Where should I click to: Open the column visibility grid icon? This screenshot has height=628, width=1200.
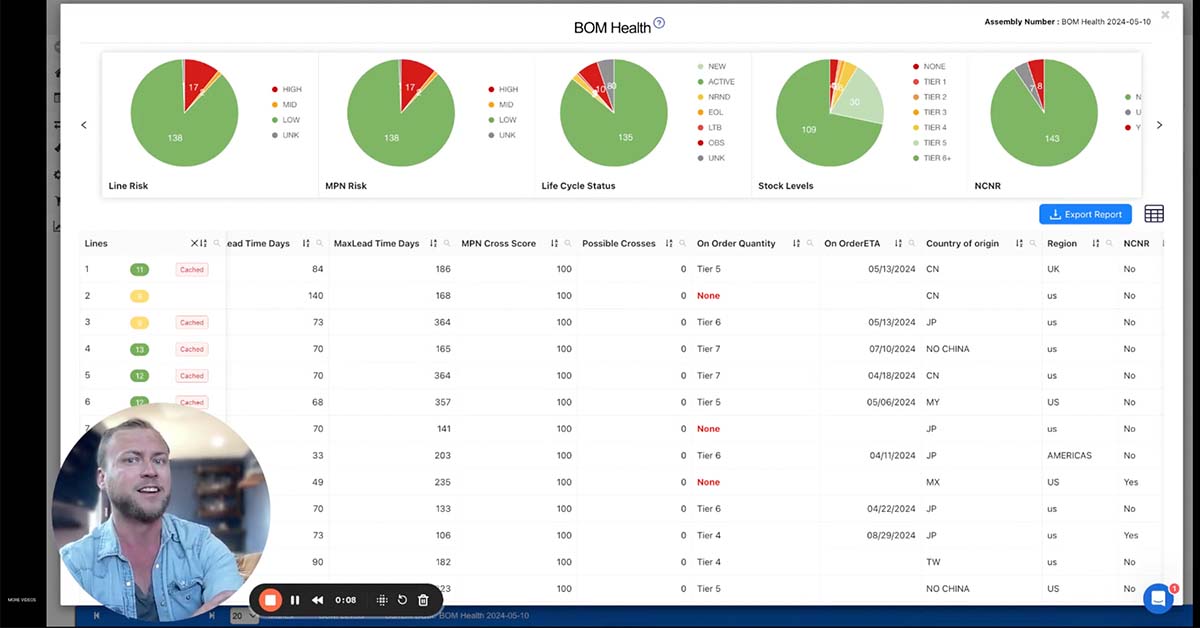1154,213
